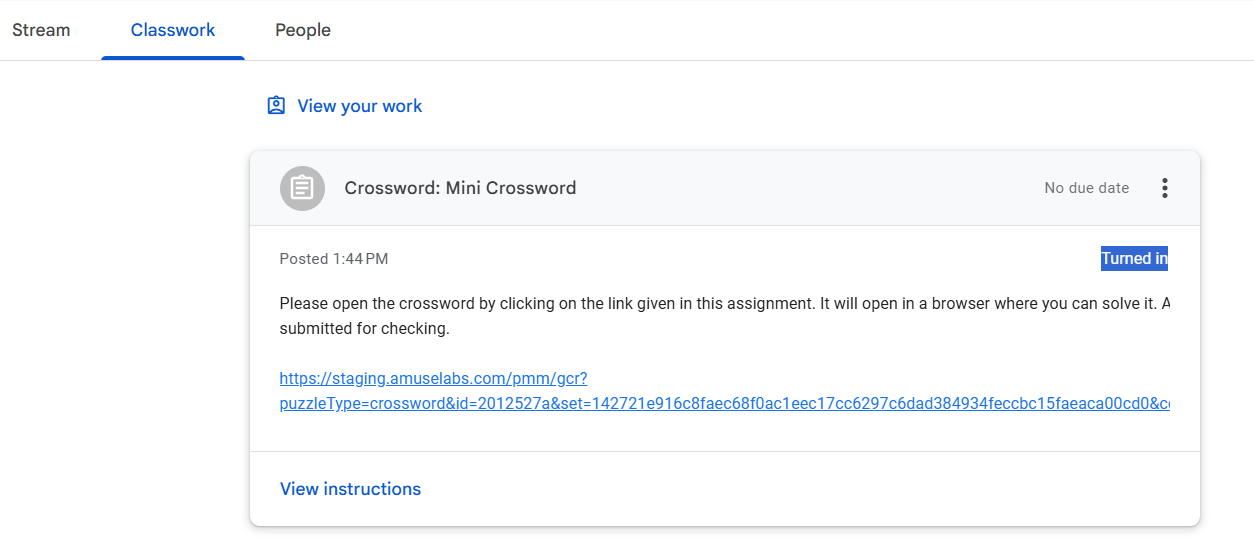The height and width of the screenshot is (558, 1254).
Task: Click the blue underline beneath Classwork
Action: tap(173, 57)
